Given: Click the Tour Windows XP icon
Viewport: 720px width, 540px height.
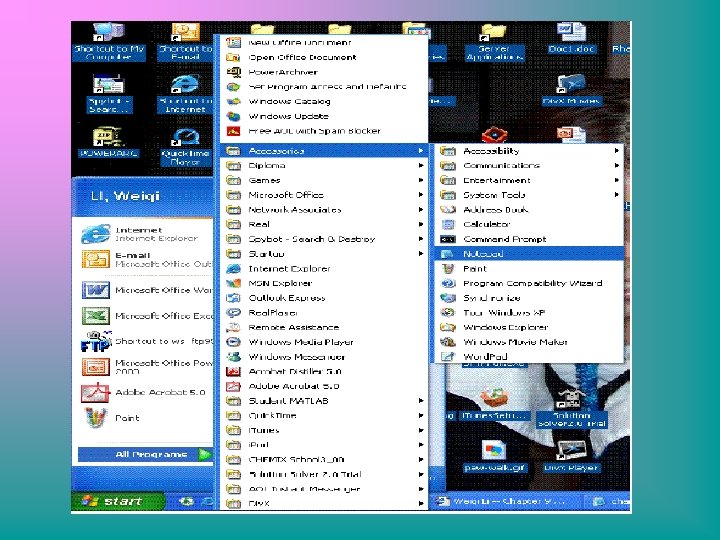Looking at the screenshot, I should click(448, 313).
